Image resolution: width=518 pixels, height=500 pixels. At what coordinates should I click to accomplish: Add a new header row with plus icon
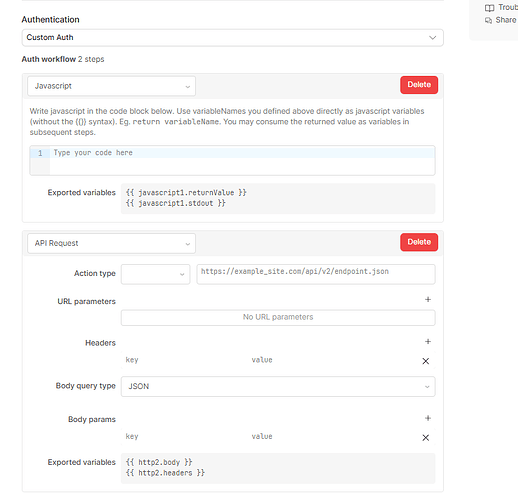(x=428, y=341)
